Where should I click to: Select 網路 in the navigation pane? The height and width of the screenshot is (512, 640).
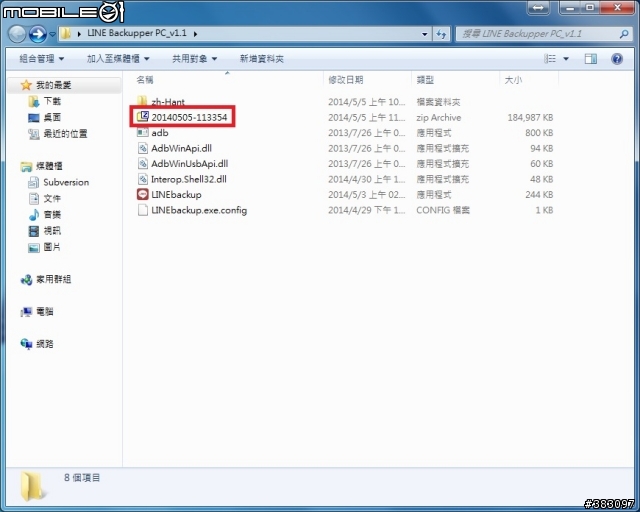[37, 344]
